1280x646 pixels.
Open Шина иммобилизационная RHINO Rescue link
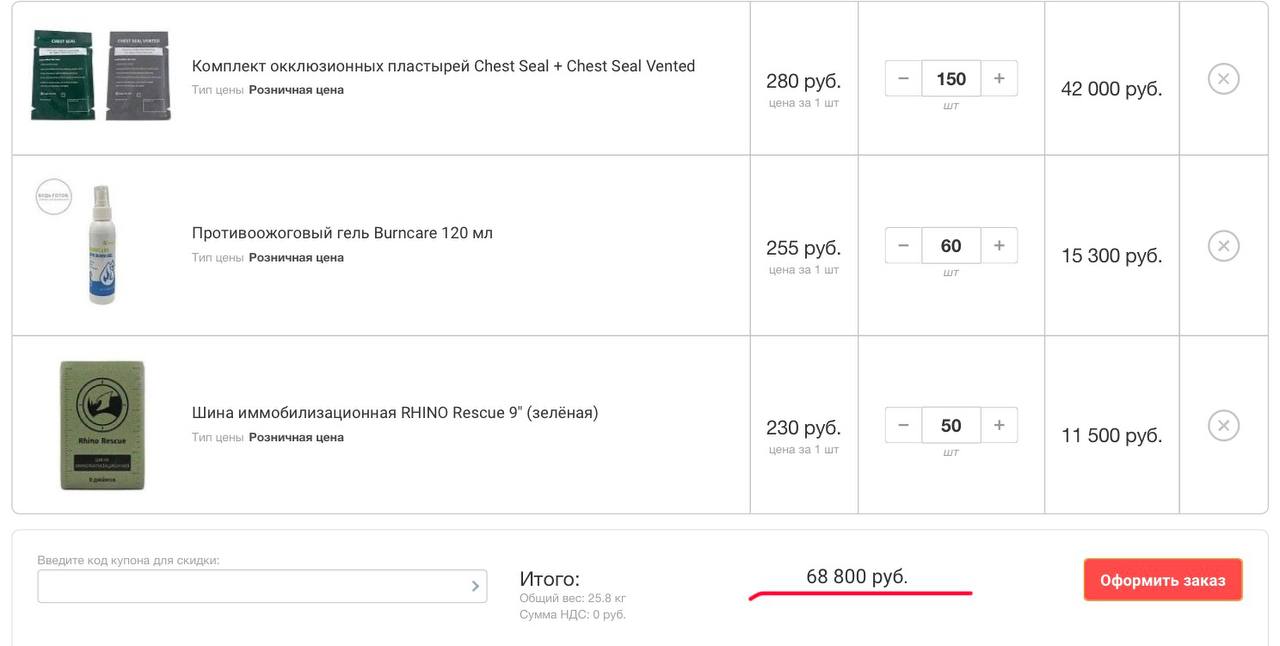394,412
